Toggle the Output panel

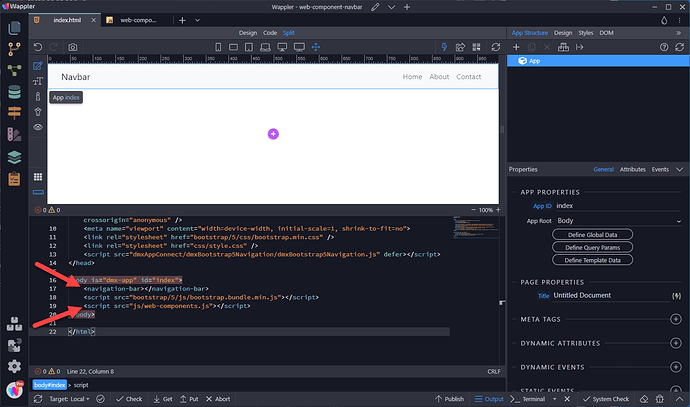point(489,399)
